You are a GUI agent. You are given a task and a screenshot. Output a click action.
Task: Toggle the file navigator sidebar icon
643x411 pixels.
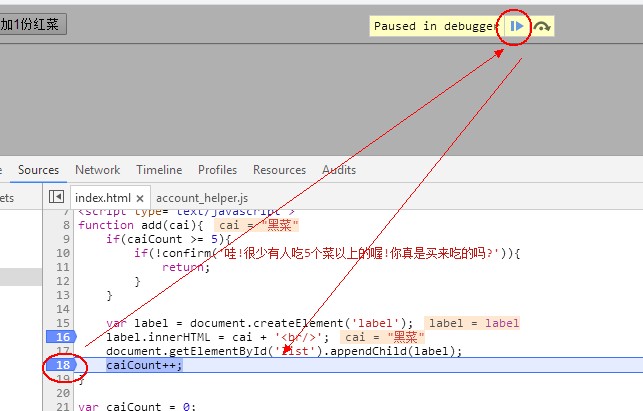pos(56,197)
